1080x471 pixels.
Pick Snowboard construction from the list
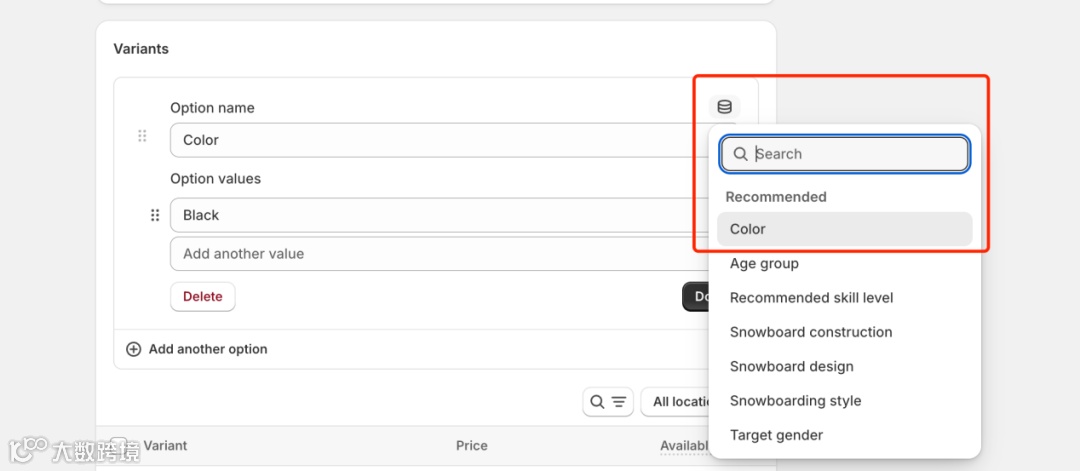pyautogui.click(x=811, y=332)
